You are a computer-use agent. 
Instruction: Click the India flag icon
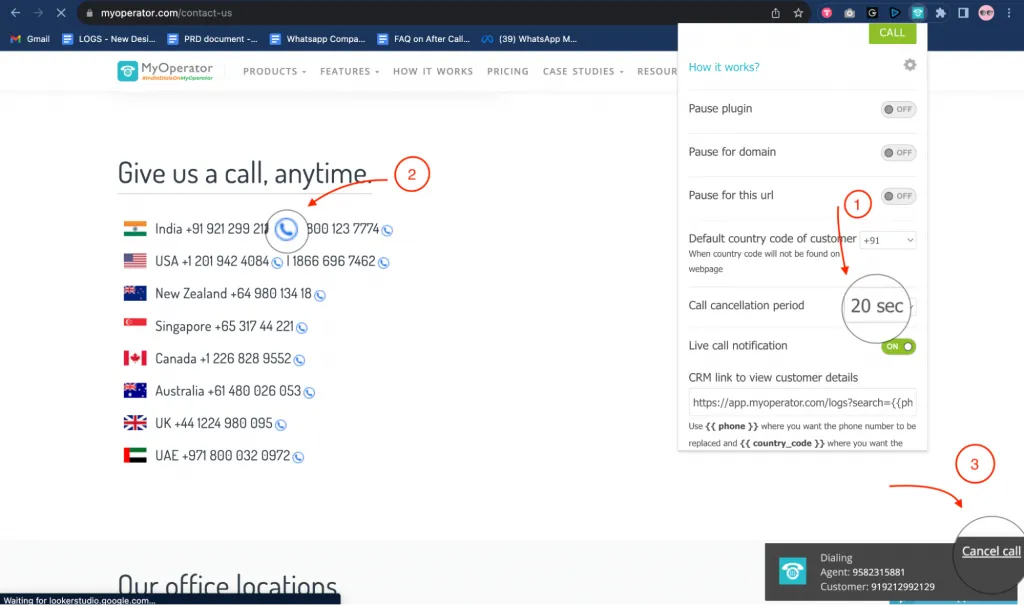click(x=135, y=229)
